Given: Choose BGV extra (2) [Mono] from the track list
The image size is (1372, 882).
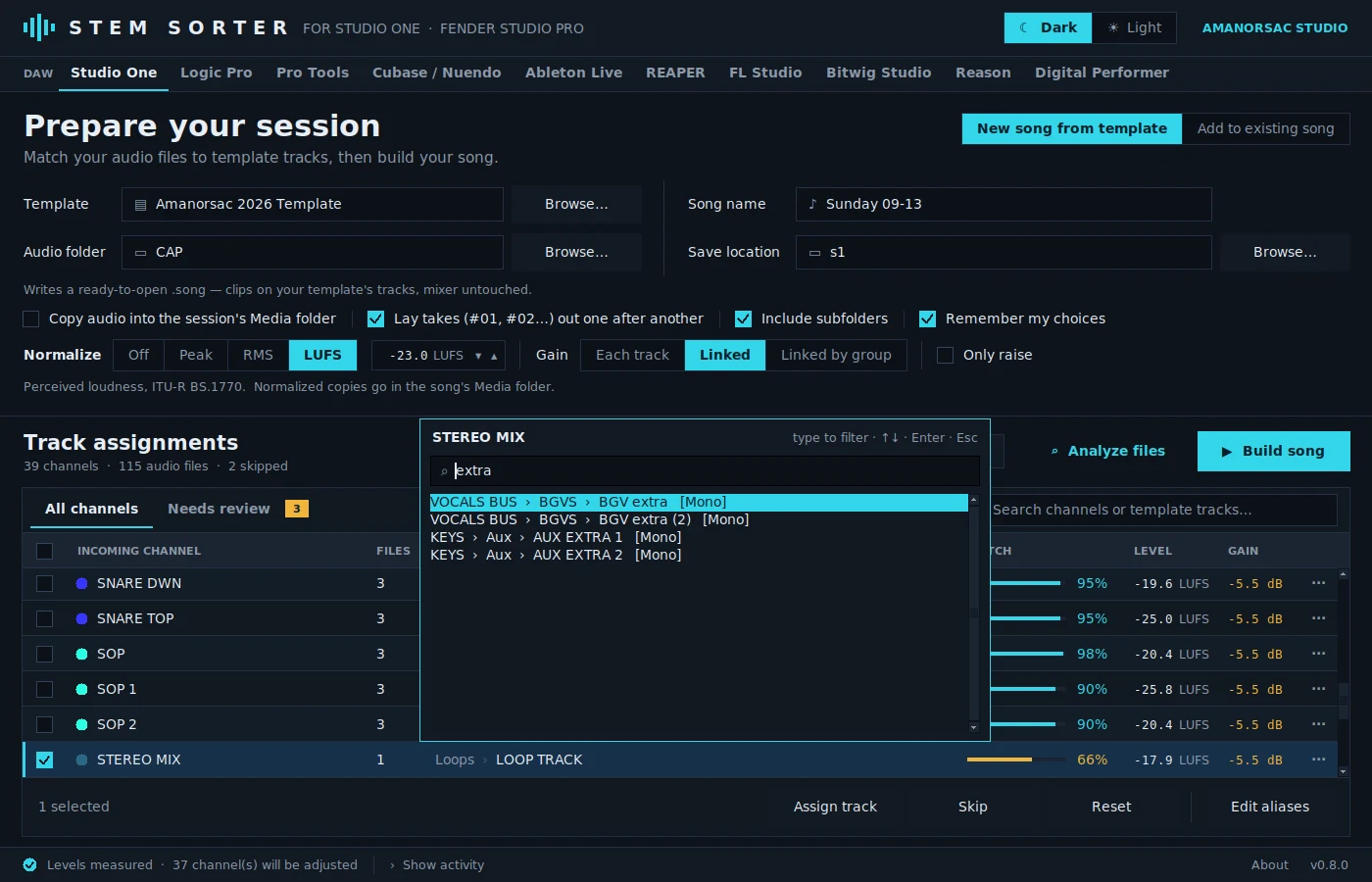Looking at the screenshot, I should [699, 519].
